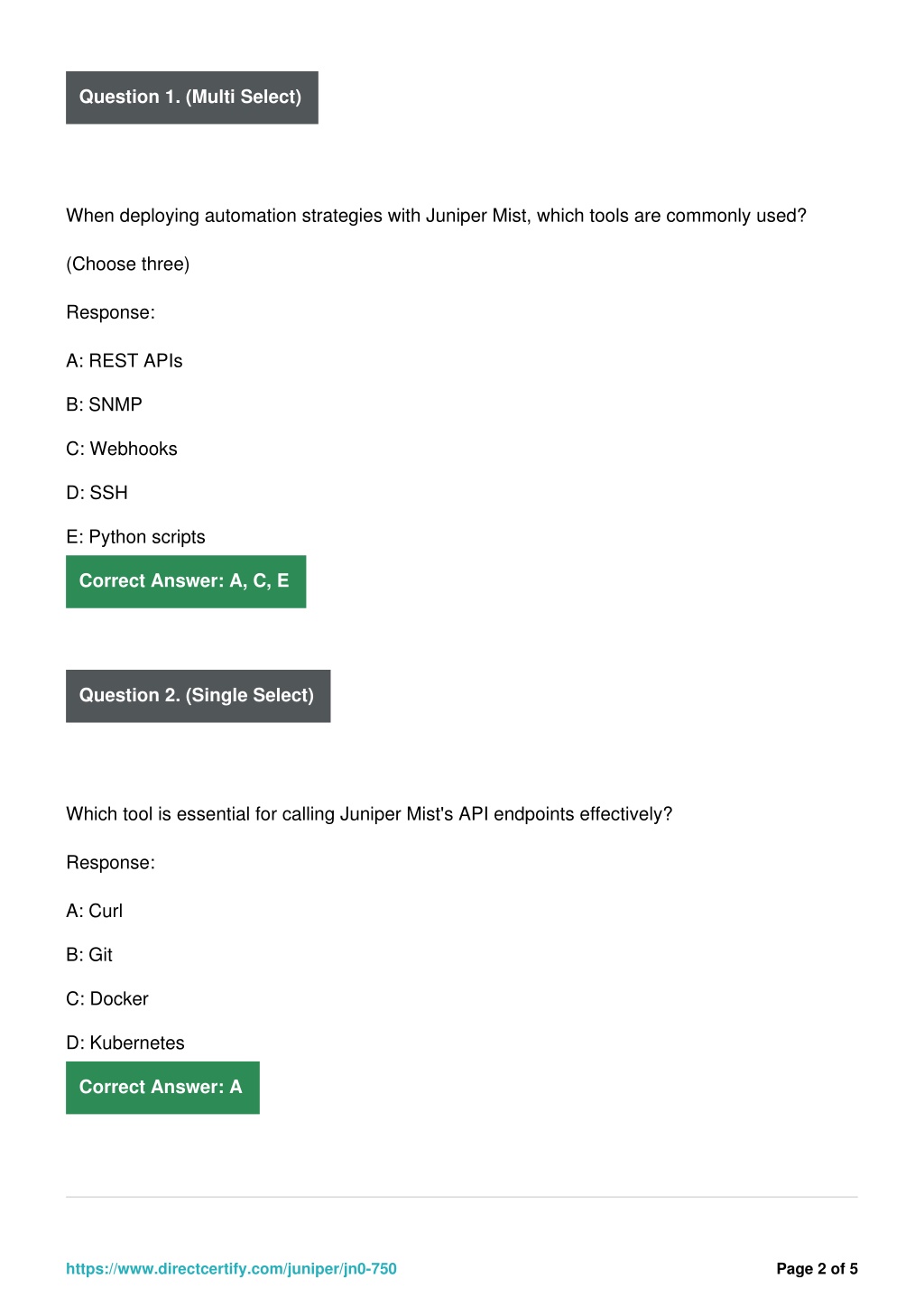Screen dimensions: 924x1307
Task: Choose answer option B: Git
Action: pos(89,955)
